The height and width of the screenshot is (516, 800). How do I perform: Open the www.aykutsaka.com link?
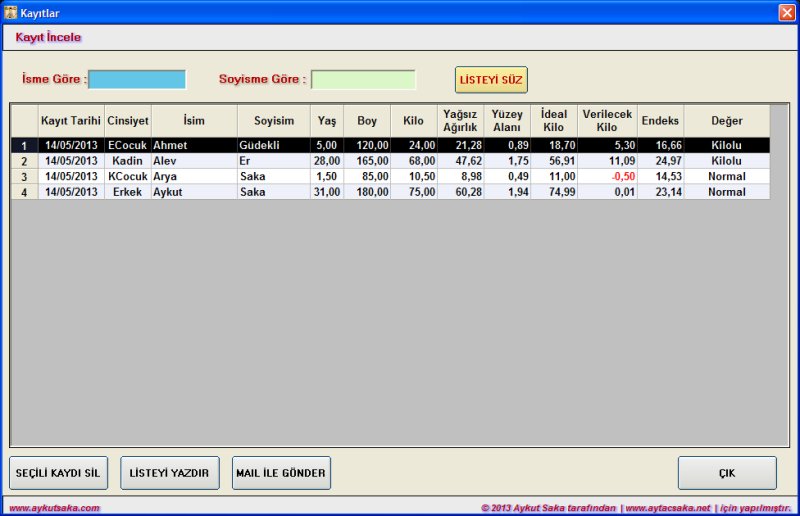pos(55,508)
